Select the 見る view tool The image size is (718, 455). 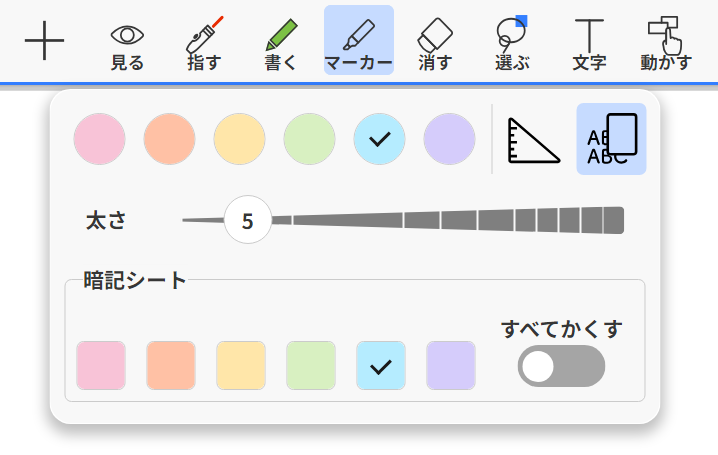(x=127, y=44)
